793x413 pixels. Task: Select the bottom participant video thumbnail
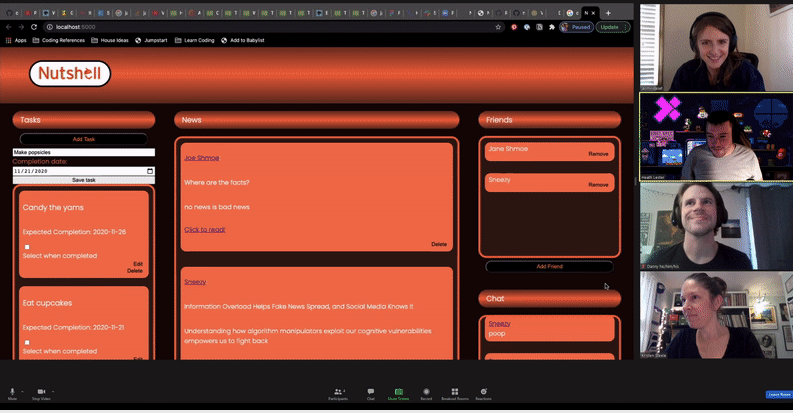(x=716, y=315)
